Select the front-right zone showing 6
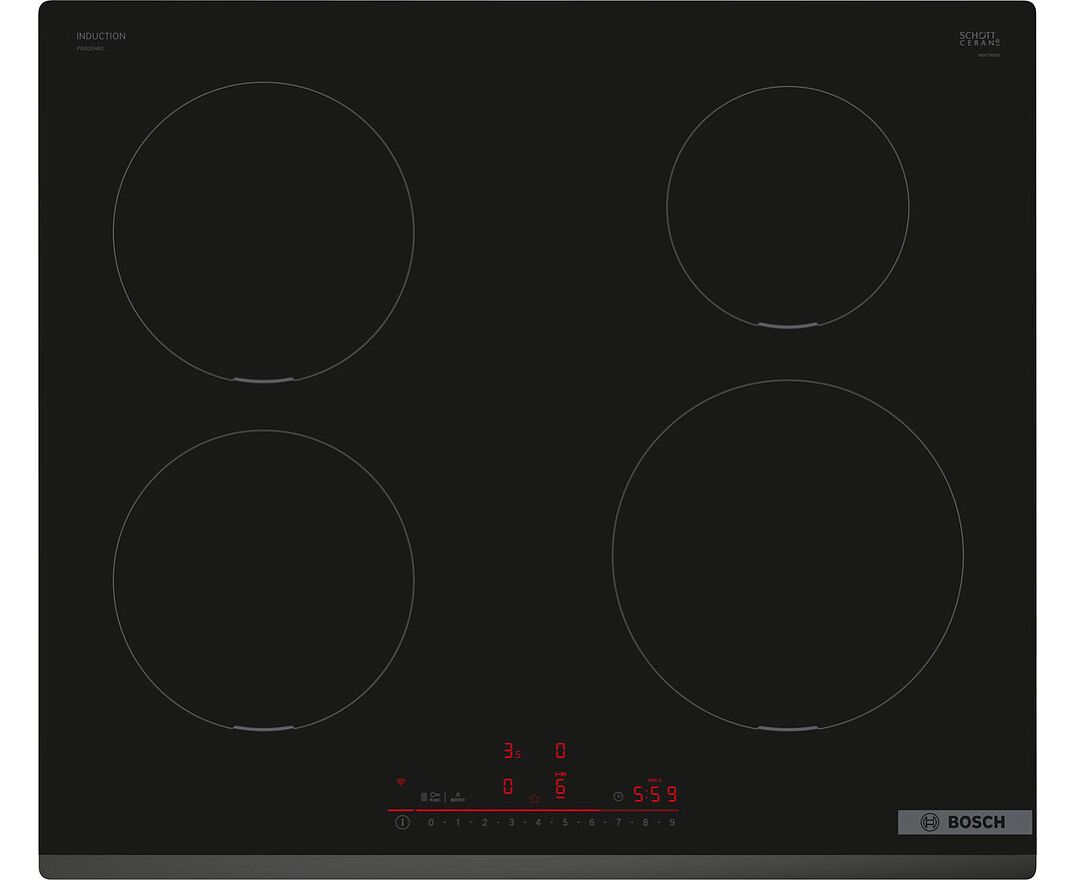Viewport: 1076px width, 880px height. pos(560,787)
